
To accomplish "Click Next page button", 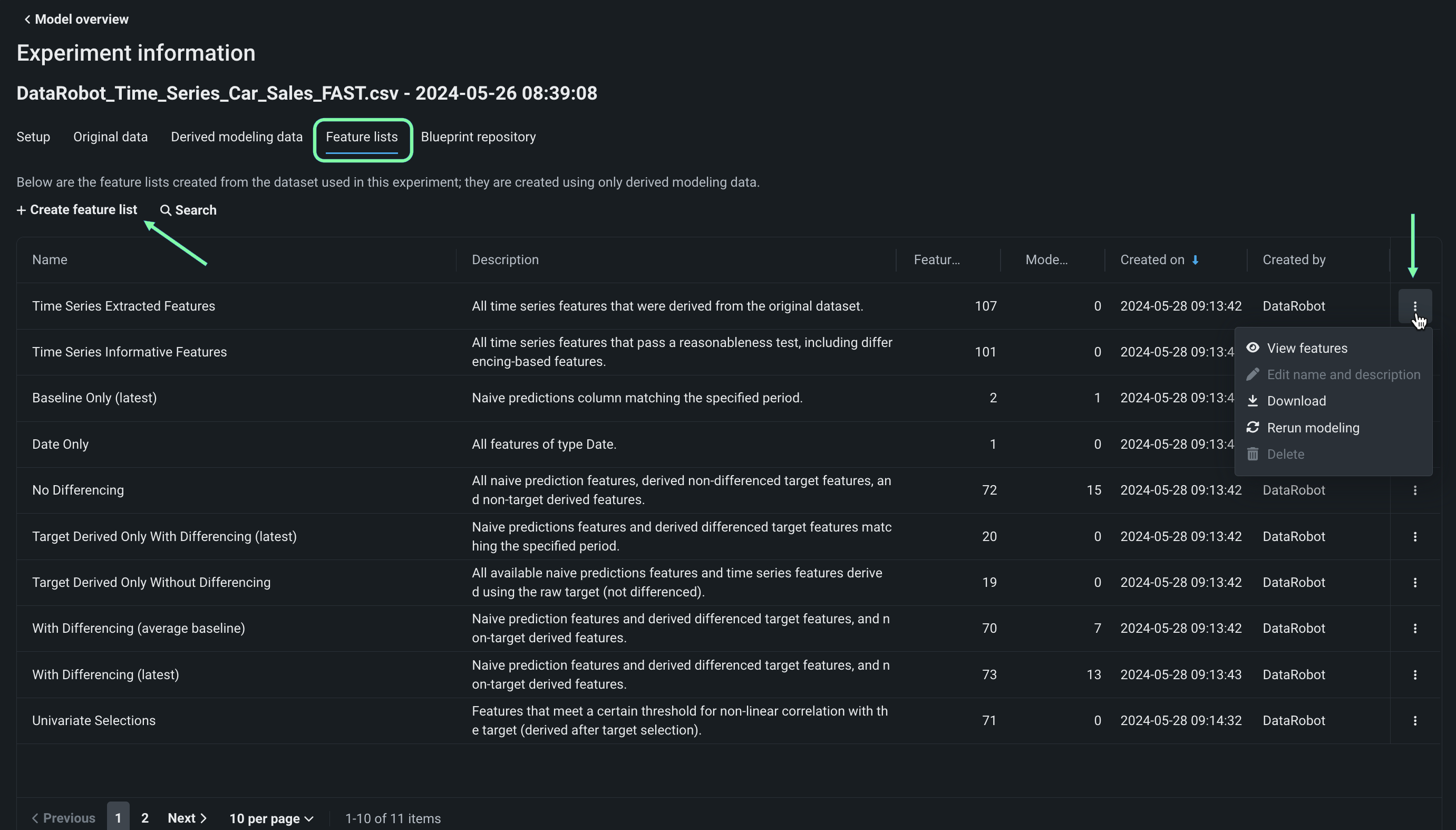I will click(x=187, y=818).
